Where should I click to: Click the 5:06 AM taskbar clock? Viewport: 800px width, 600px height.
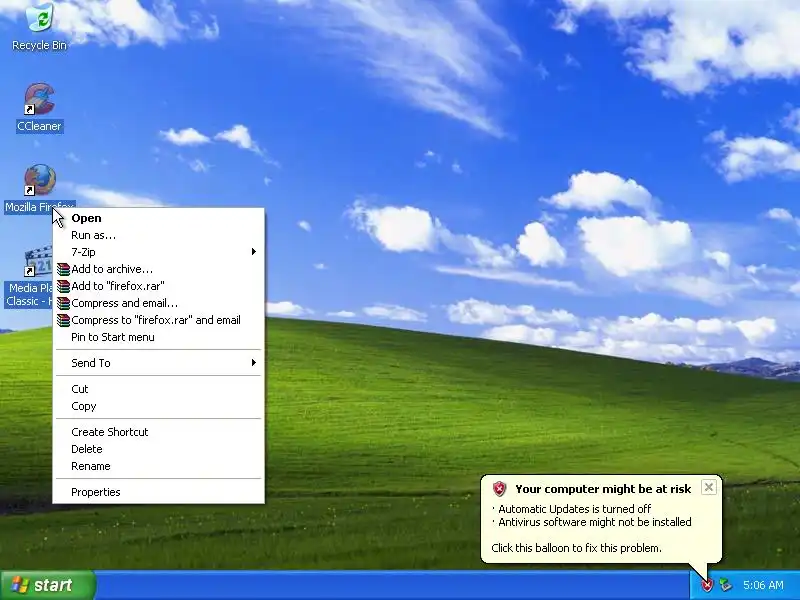763,585
